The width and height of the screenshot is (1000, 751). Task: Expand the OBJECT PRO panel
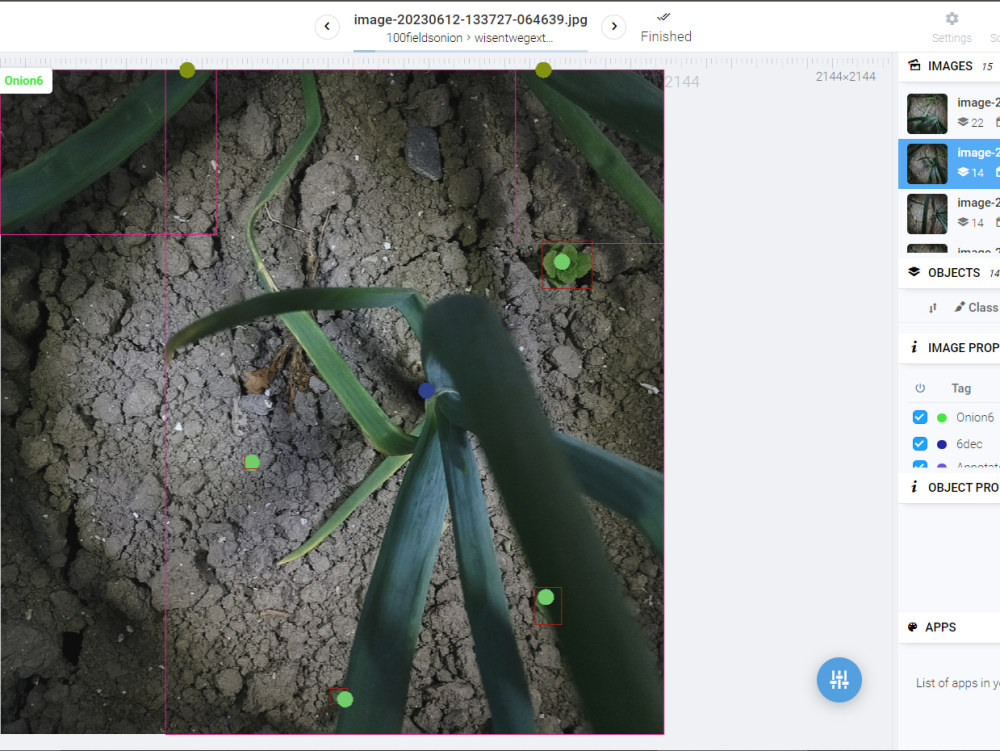pyautogui.click(x=949, y=488)
